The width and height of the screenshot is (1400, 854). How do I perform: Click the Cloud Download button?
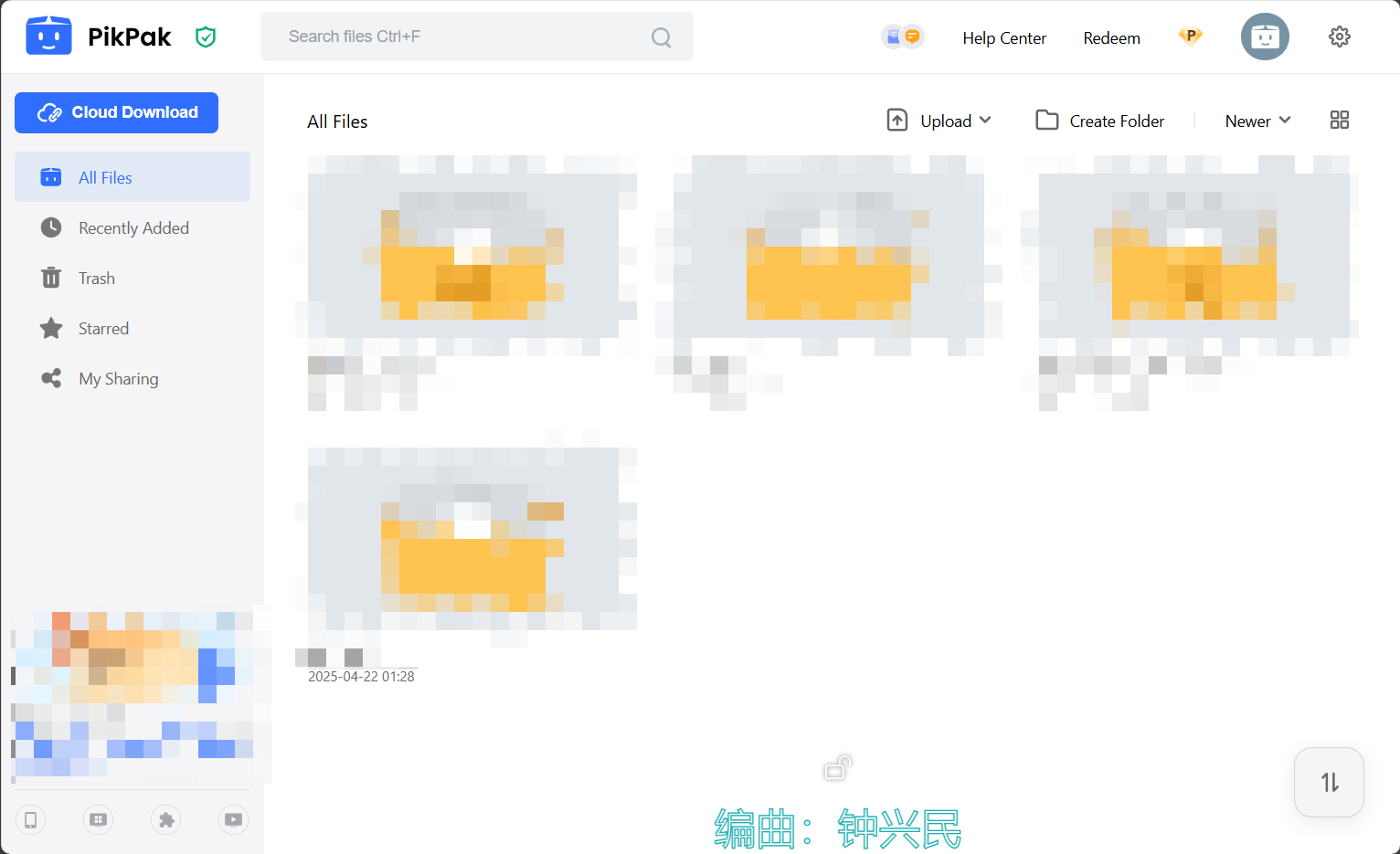click(116, 112)
